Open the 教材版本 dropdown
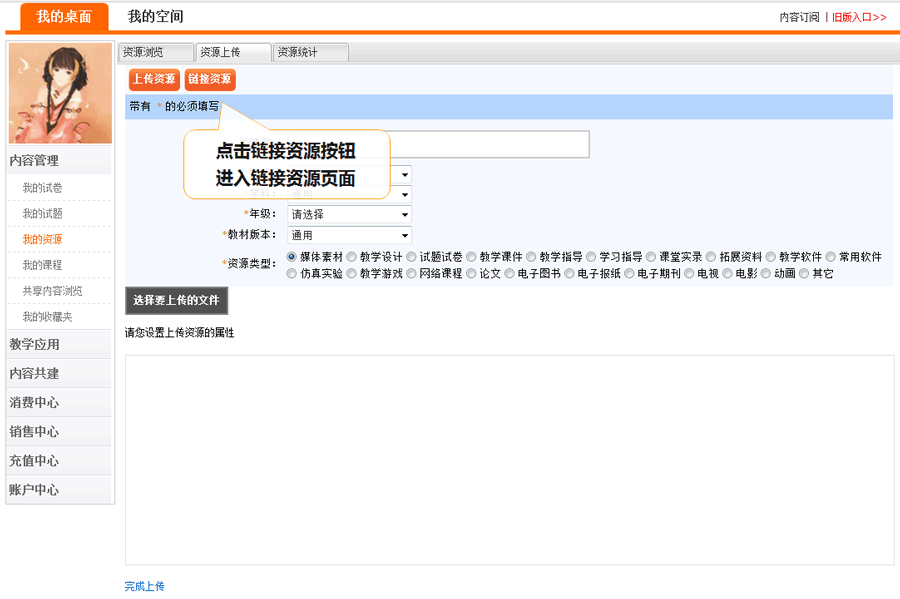The image size is (900, 599). click(349, 235)
